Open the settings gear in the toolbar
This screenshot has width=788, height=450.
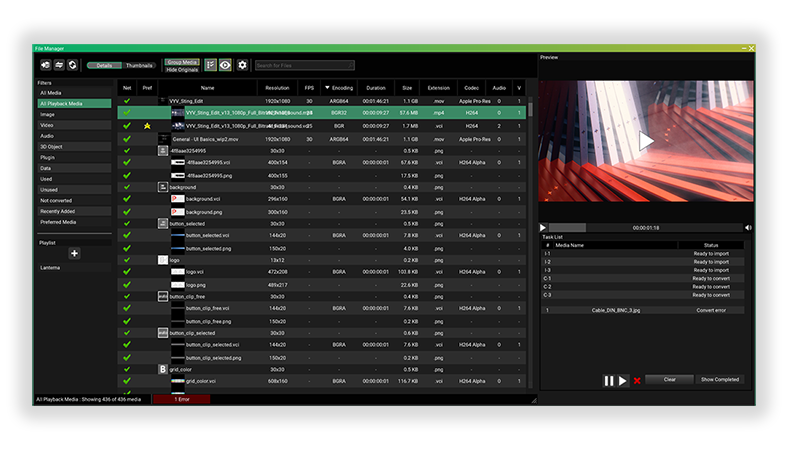tap(242, 65)
